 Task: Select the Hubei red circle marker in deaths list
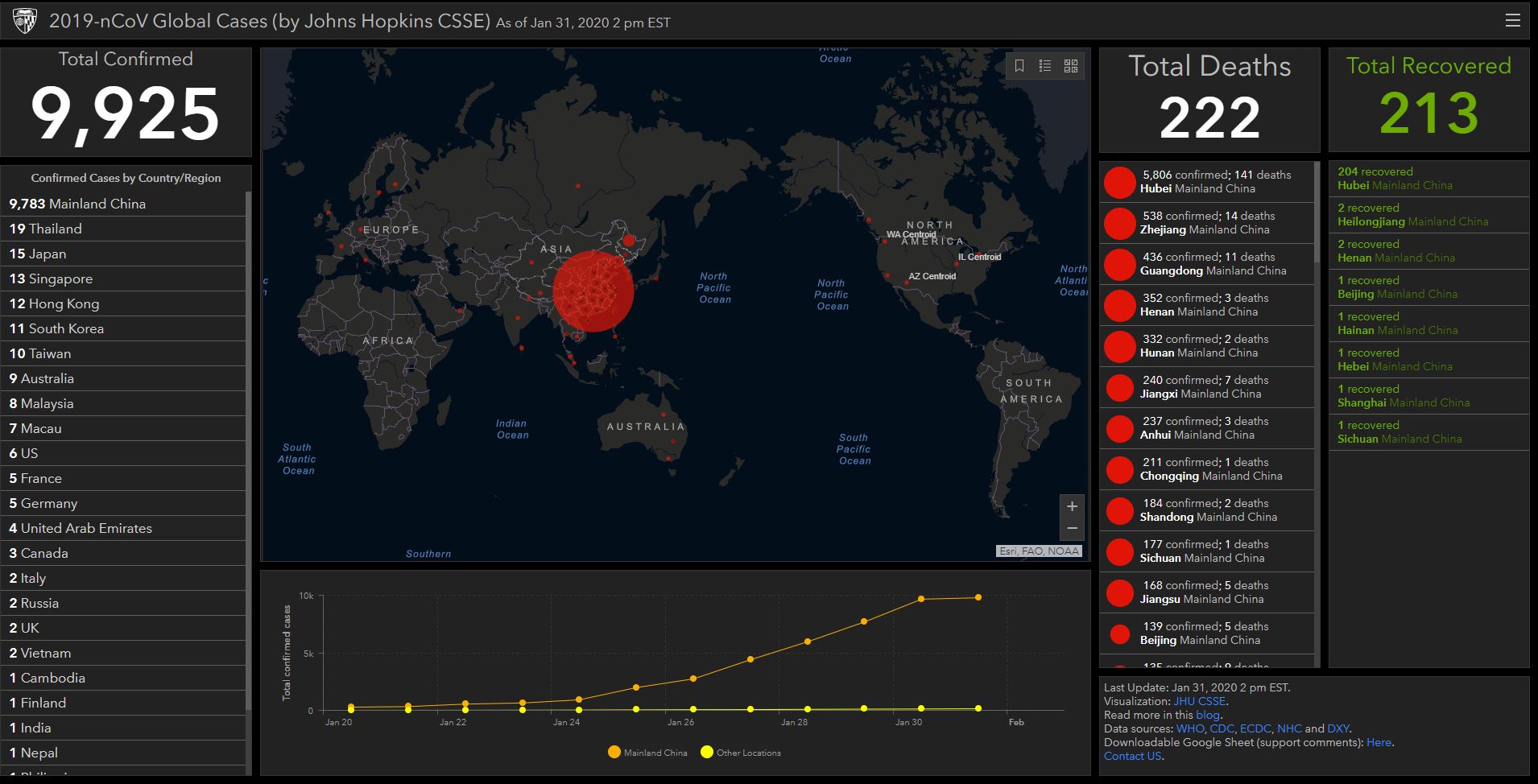click(x=1119, y=182)
